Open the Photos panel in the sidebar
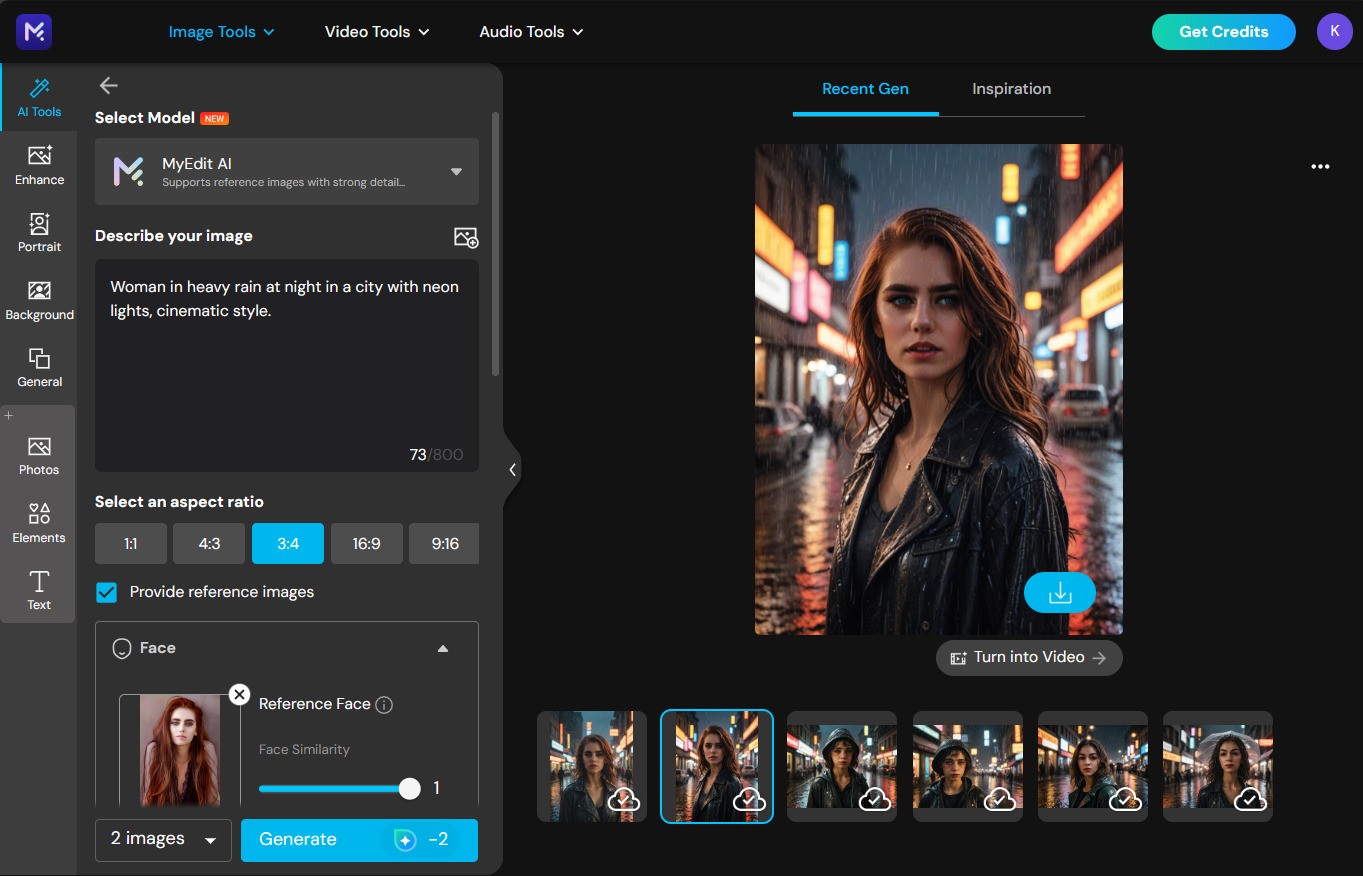This screenshot has width=1363, height=876. point(38,454)
